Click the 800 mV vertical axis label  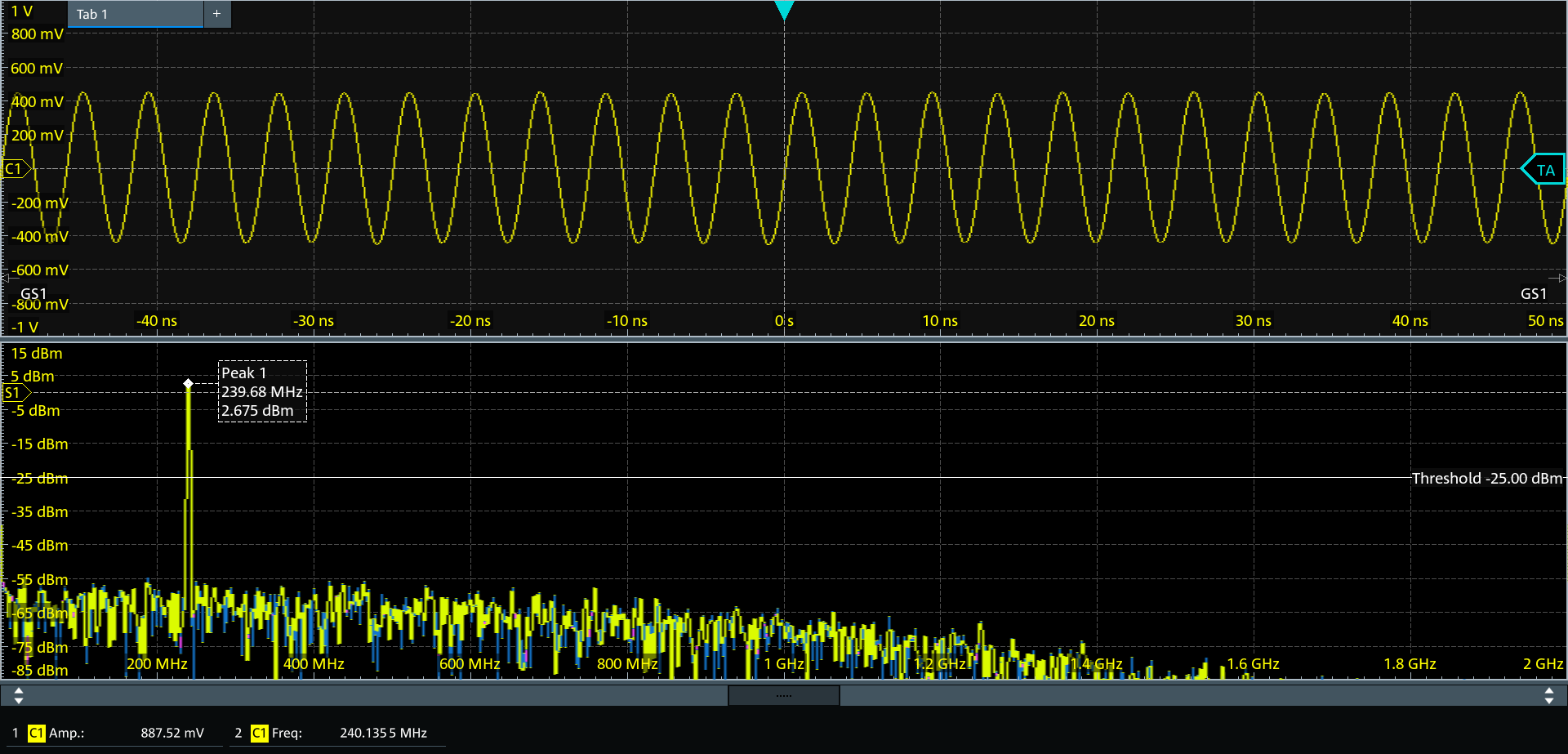(37, 34)
